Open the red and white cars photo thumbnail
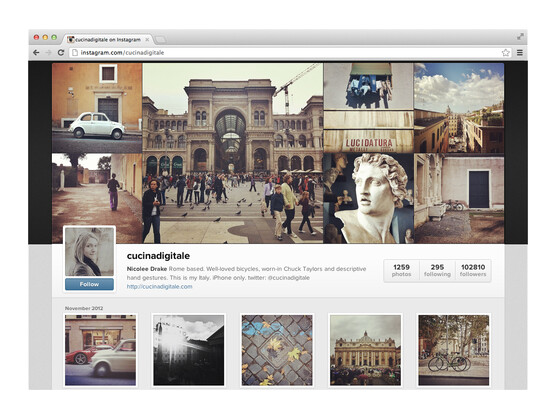 coord(100,350)
